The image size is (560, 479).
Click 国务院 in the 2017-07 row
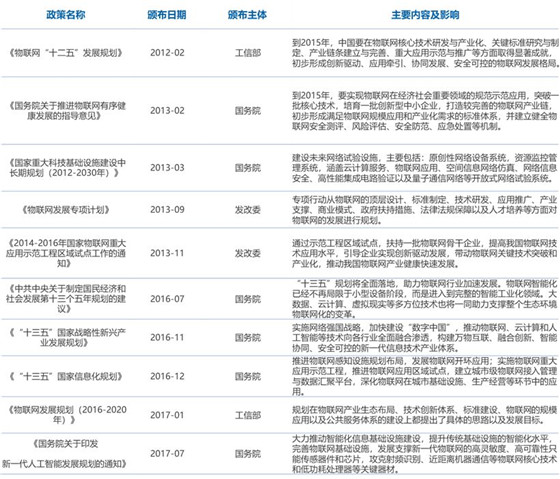[248, 454]
